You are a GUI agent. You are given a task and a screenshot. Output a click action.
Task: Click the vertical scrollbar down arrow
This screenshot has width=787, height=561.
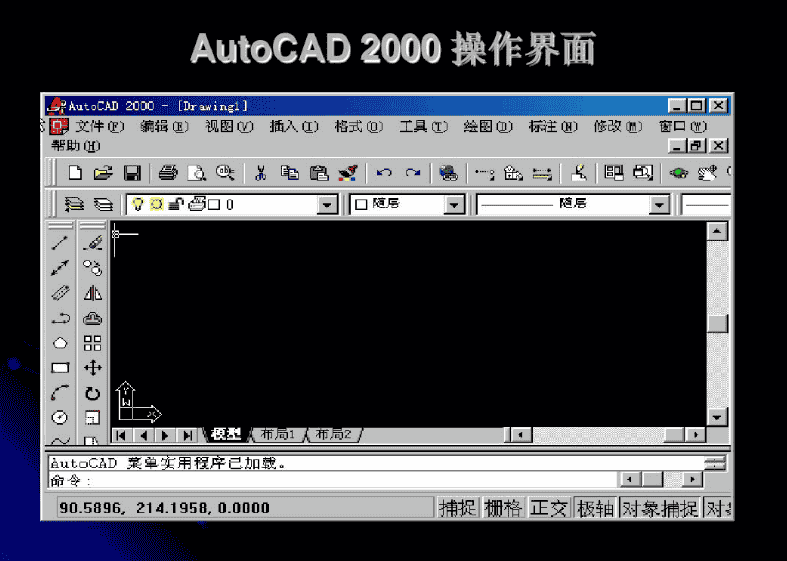(x=717, y=417)
